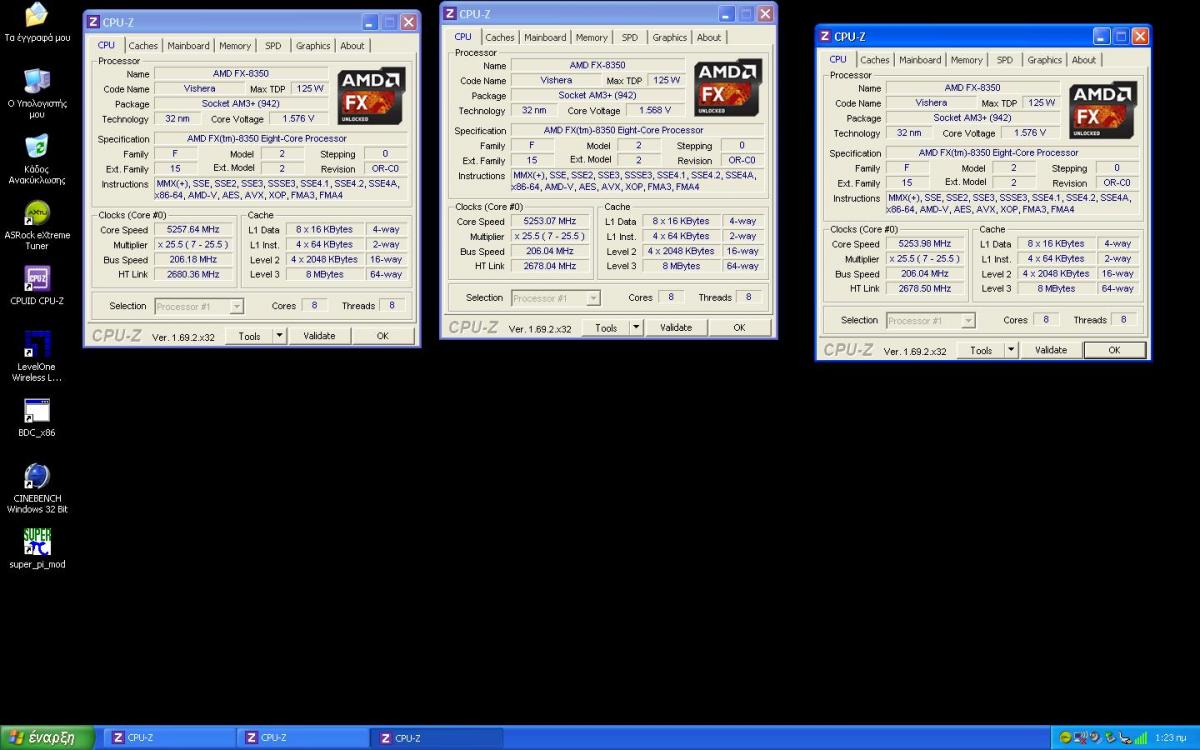The width and height of the screenshot is (1200, 750).
Task: Open Graphics tab in middle CPU-Z window
Action: pos(669,37)
